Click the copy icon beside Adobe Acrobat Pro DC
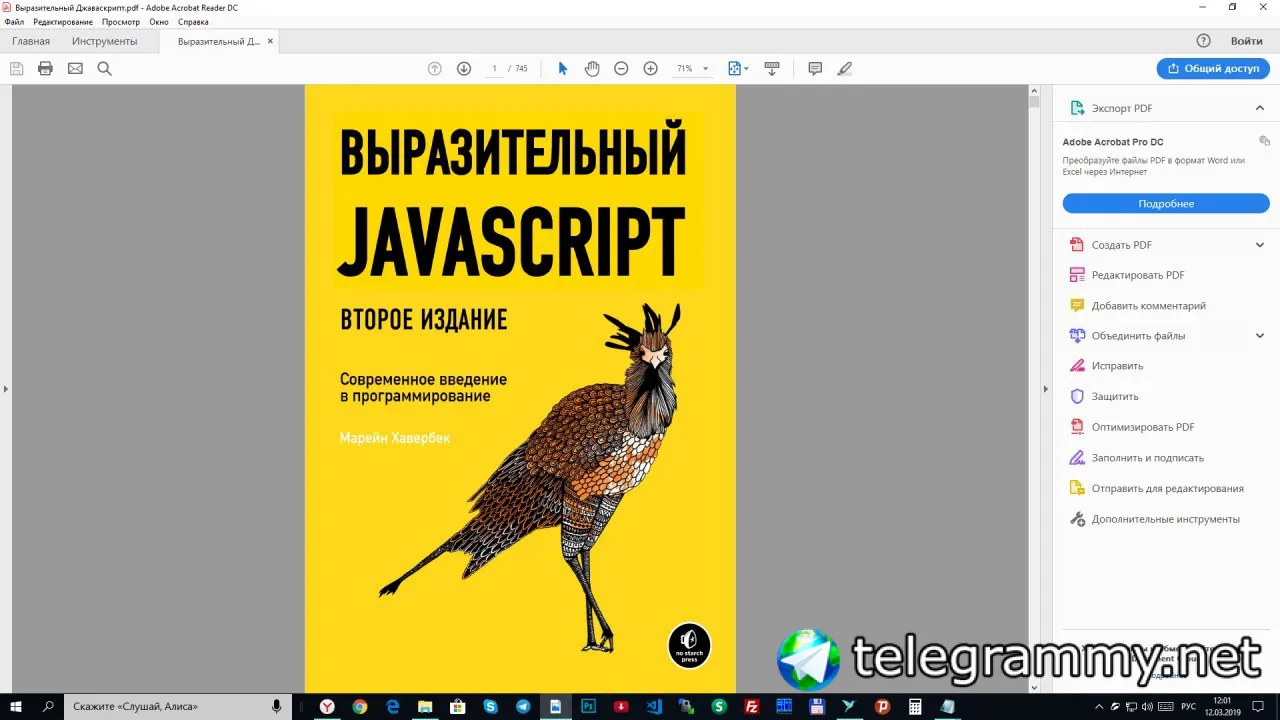The height and width of the screenshot is (720, 1280). (x=1264, y=141)
